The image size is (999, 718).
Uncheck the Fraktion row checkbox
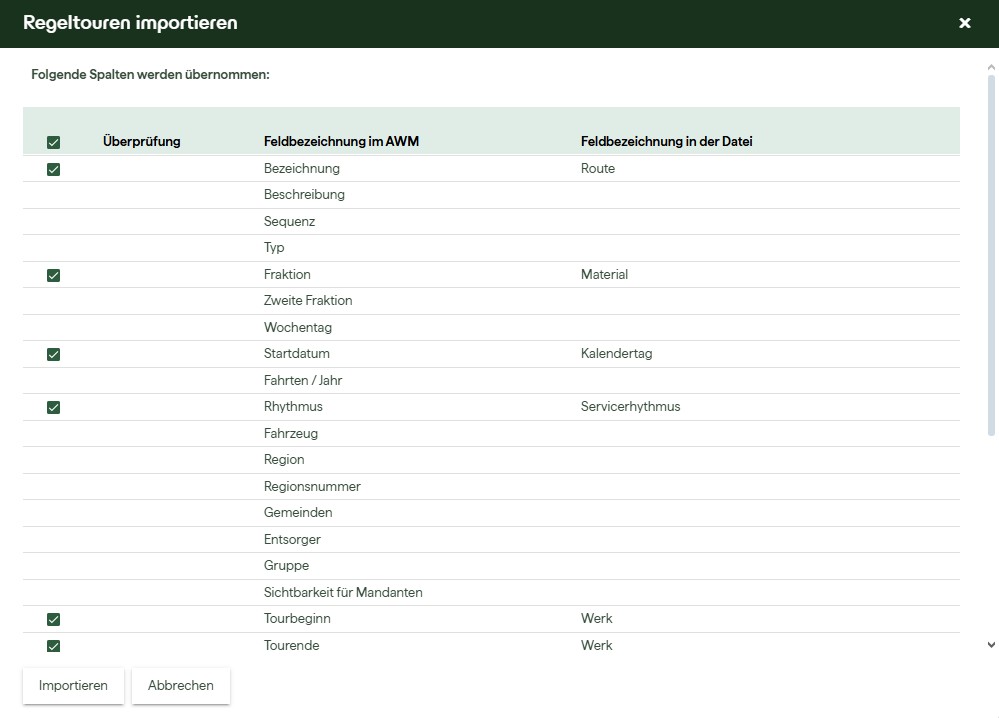coord(54,275)
